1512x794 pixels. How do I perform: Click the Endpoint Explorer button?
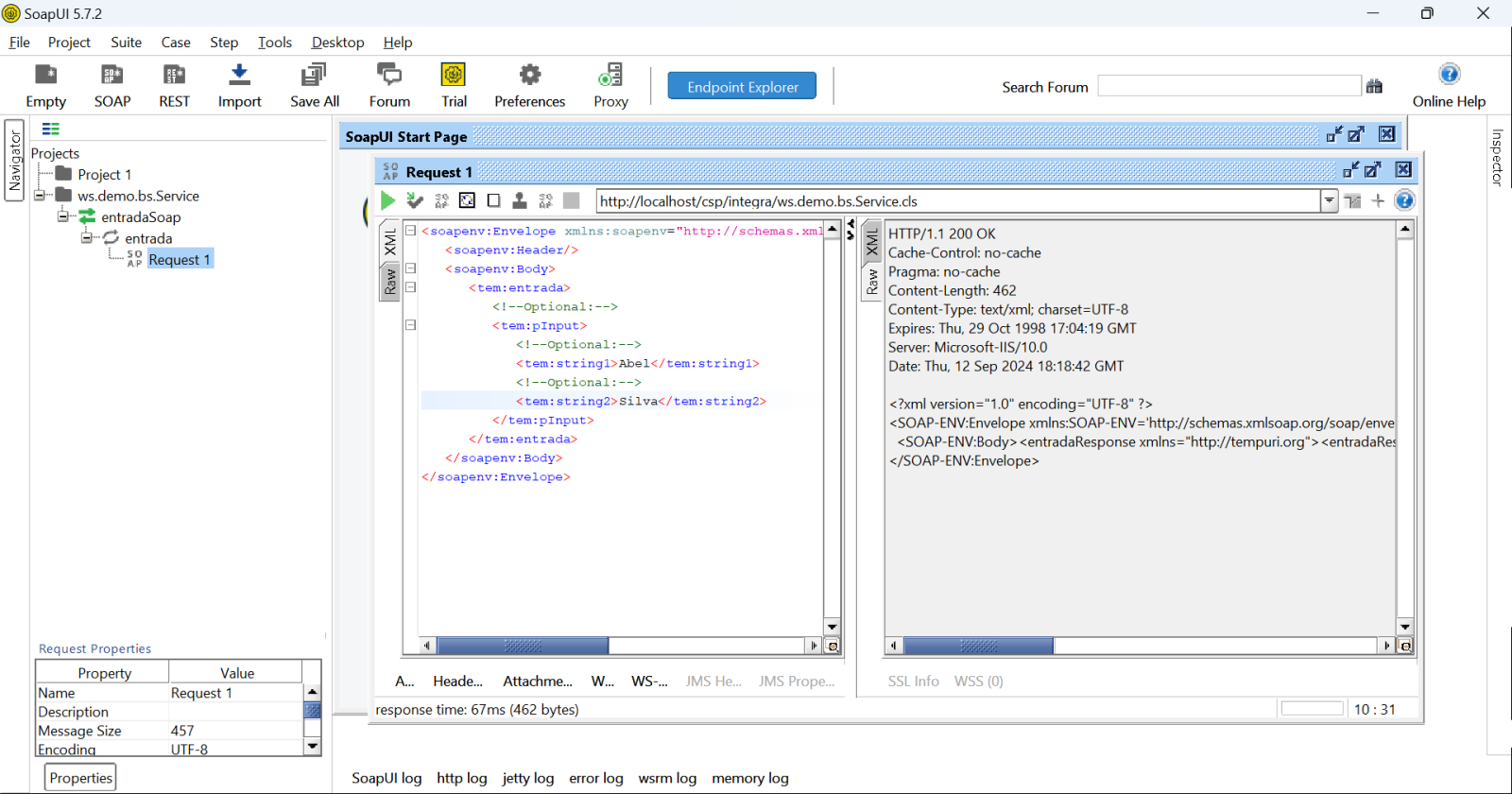(x=742, y=86)
